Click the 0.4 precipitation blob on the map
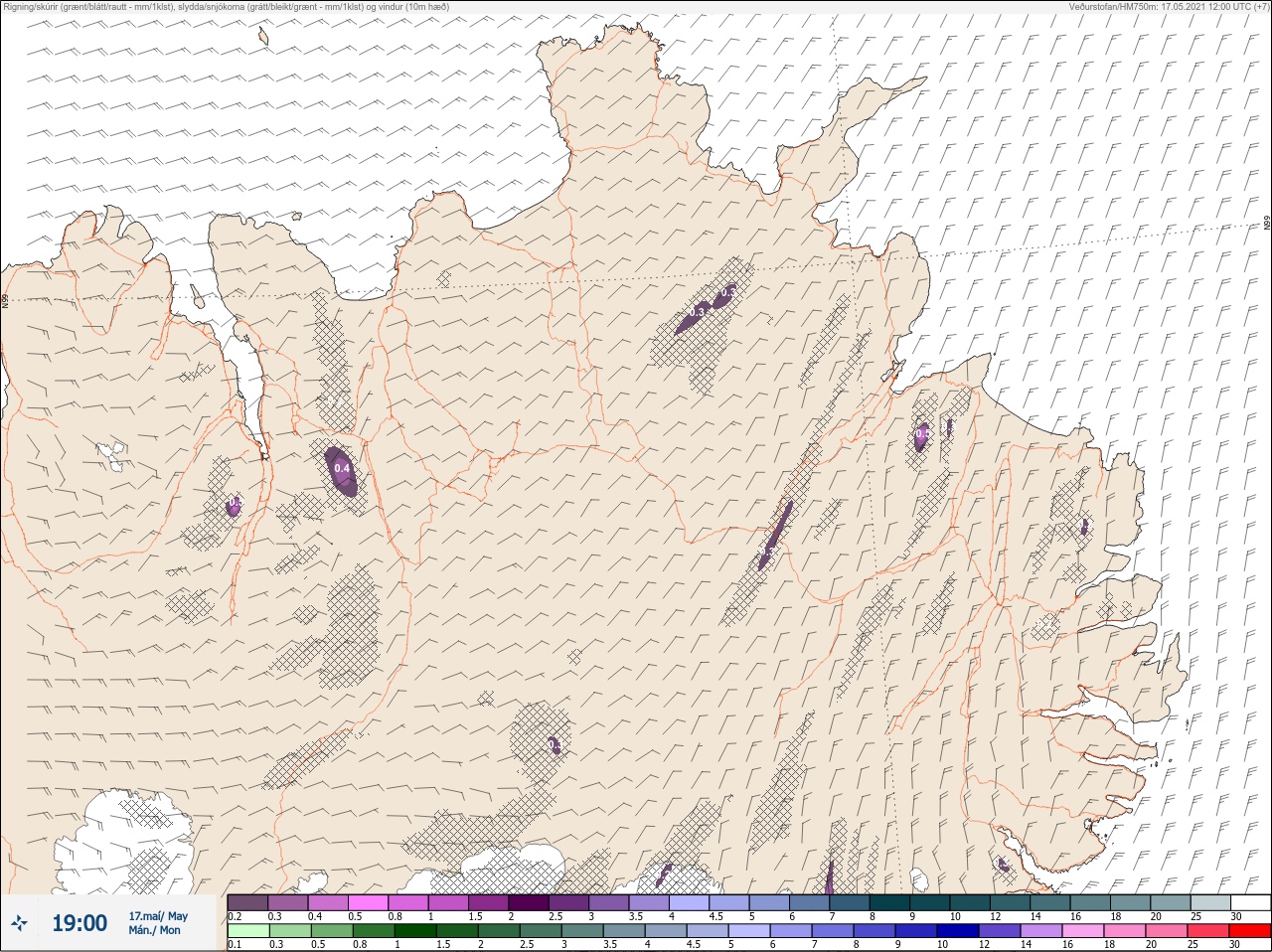 [x=342, y=470]
